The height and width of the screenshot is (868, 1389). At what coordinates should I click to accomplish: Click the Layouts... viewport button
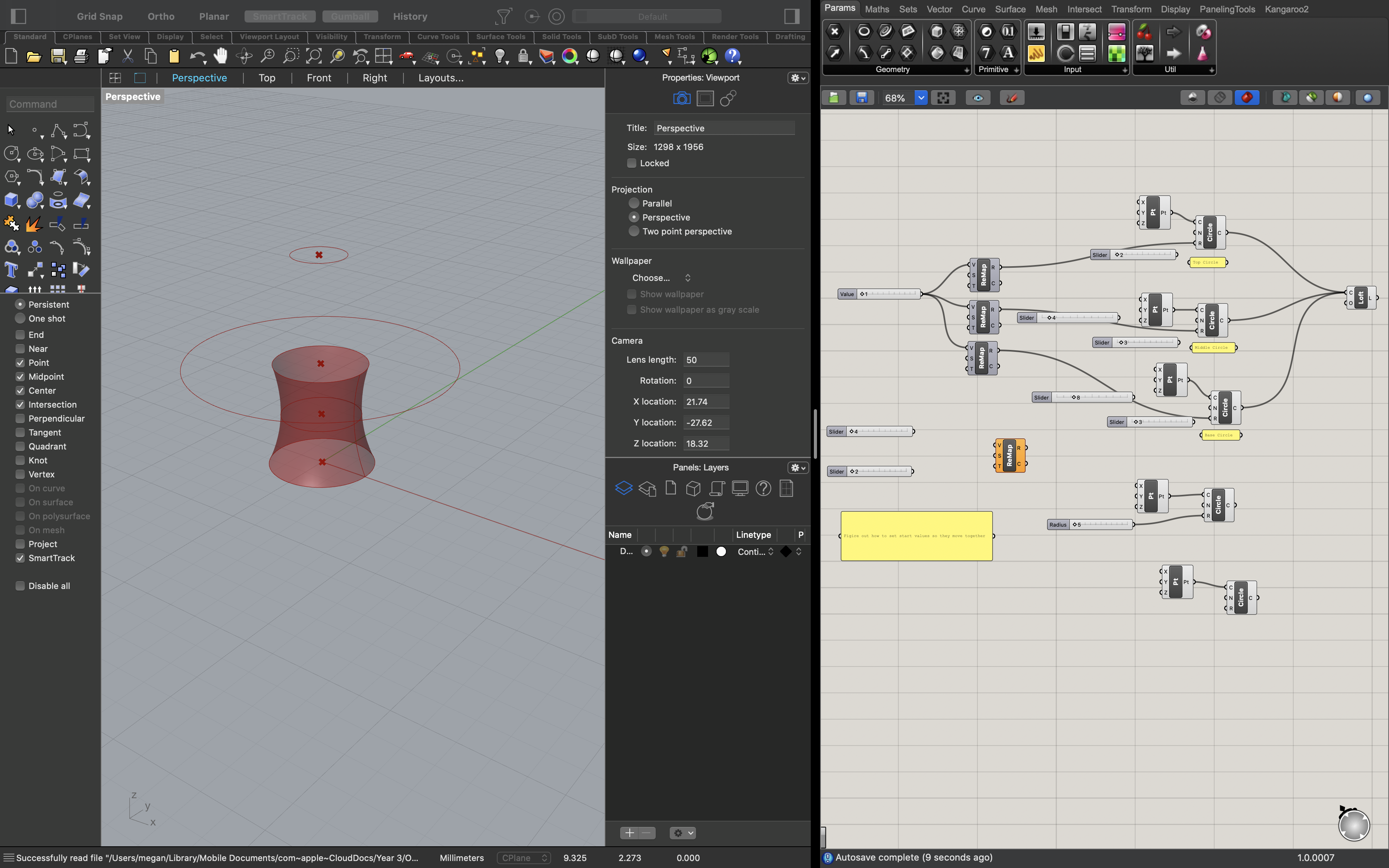pos(440,78)
